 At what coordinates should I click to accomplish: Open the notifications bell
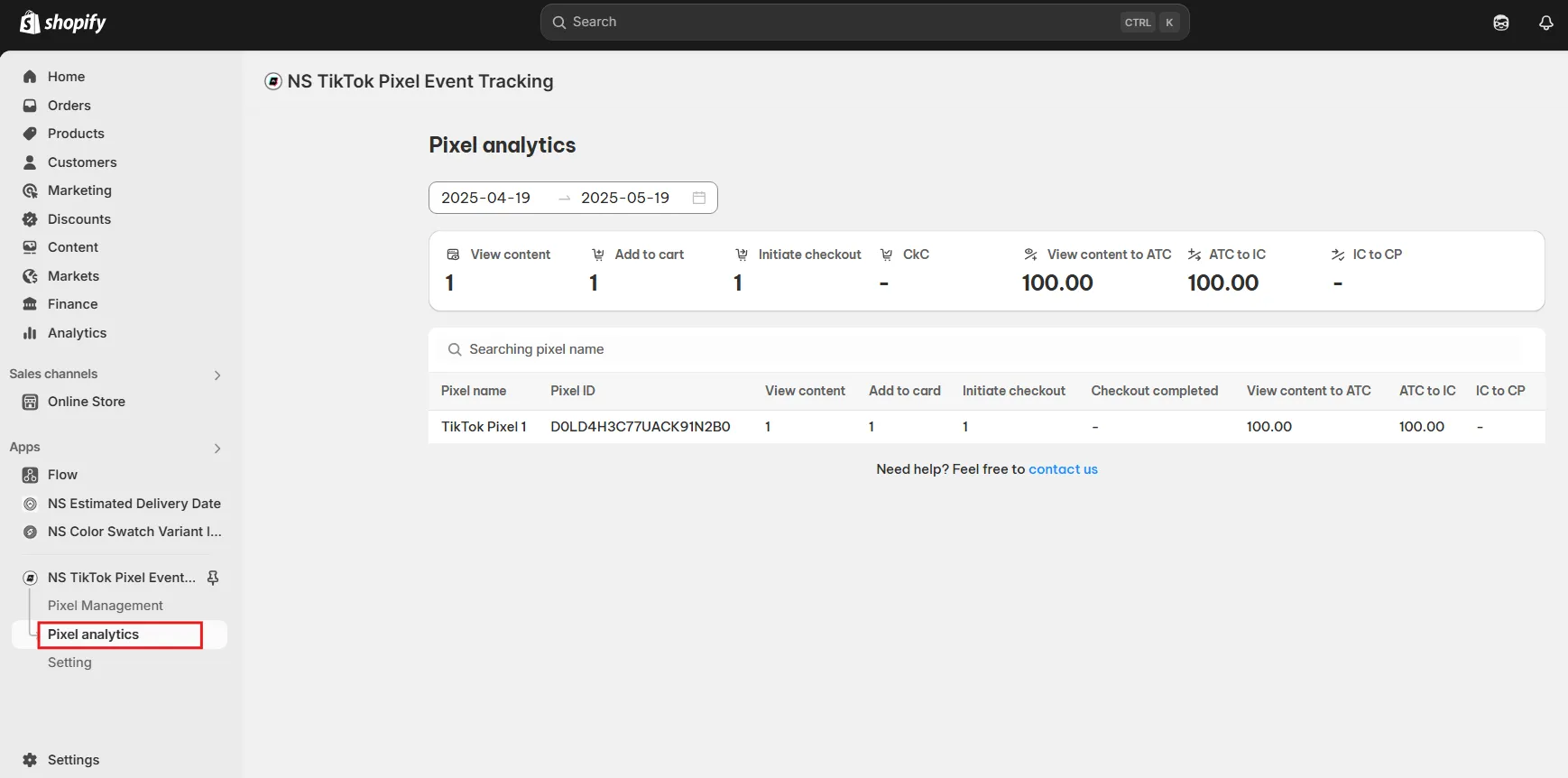(1545, 23)
